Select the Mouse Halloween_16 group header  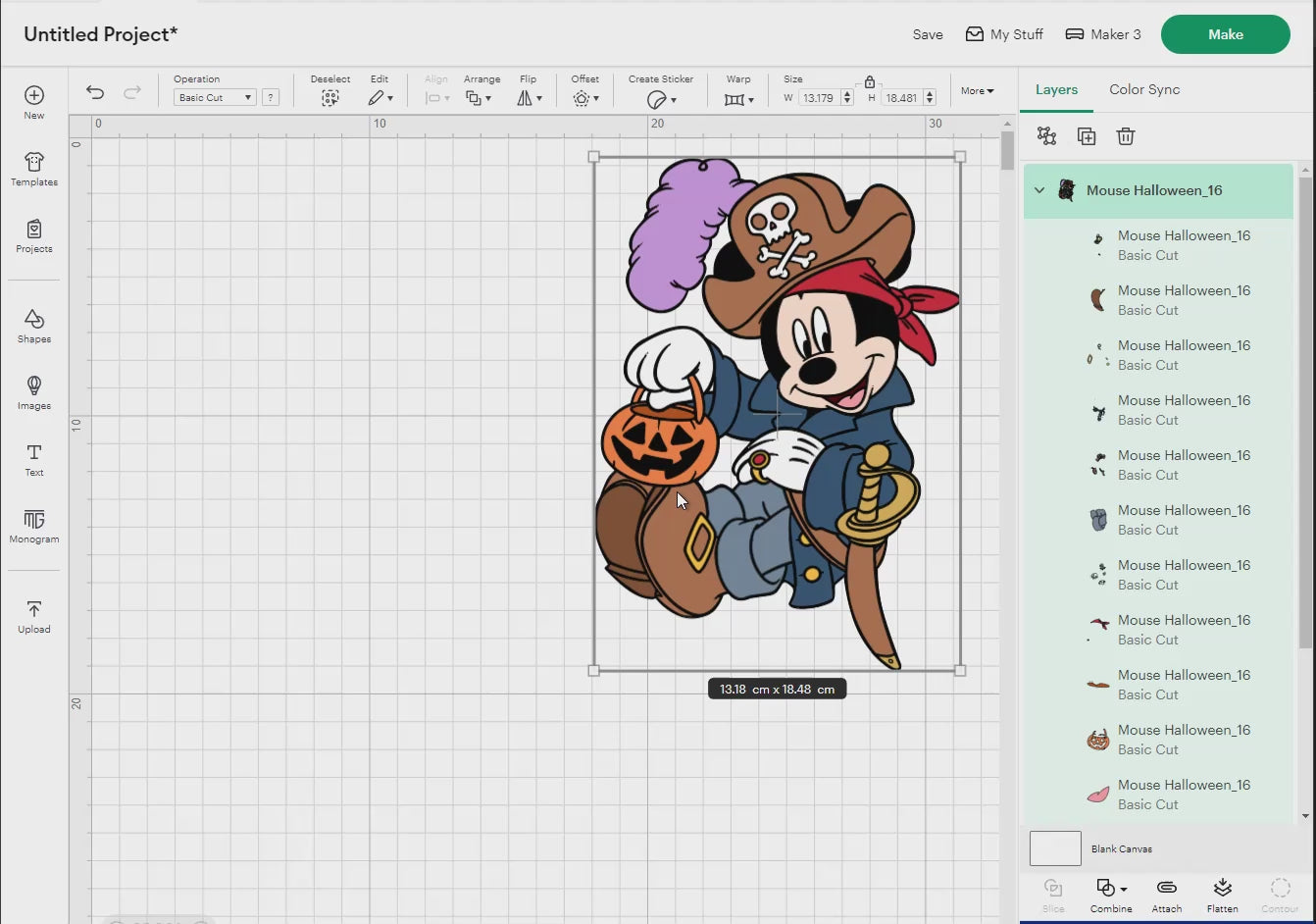[1159, 190]
